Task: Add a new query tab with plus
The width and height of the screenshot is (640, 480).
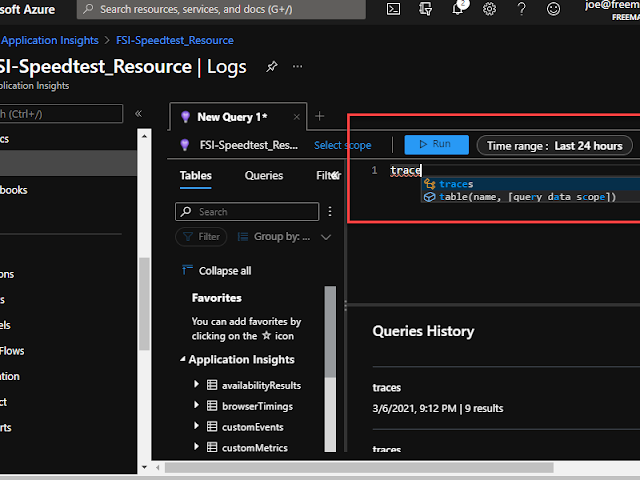Action: [x=320, y=116]
